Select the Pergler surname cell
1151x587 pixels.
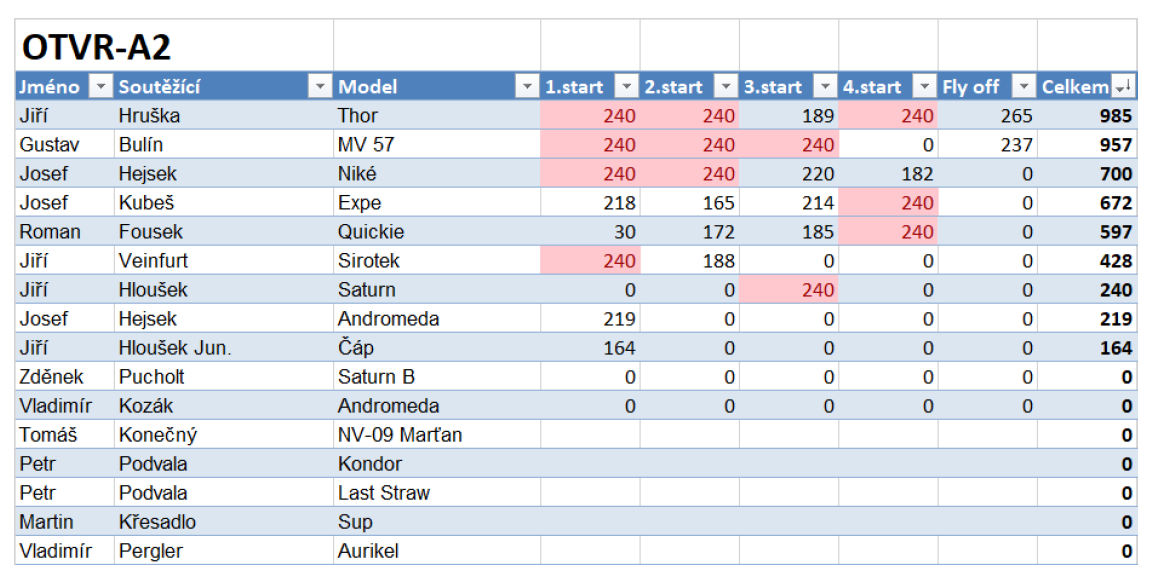click(x=224, y=550)
